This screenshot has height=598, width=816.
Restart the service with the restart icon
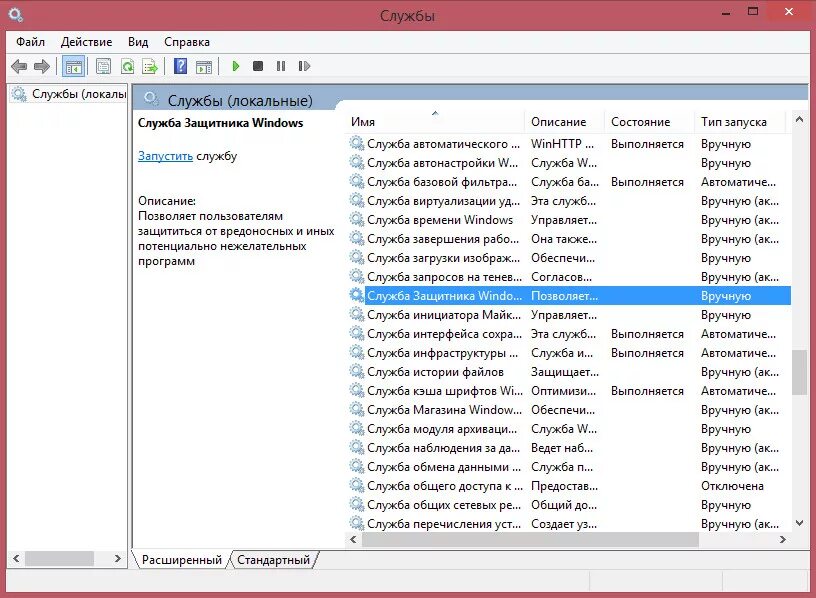pos(304,66)
